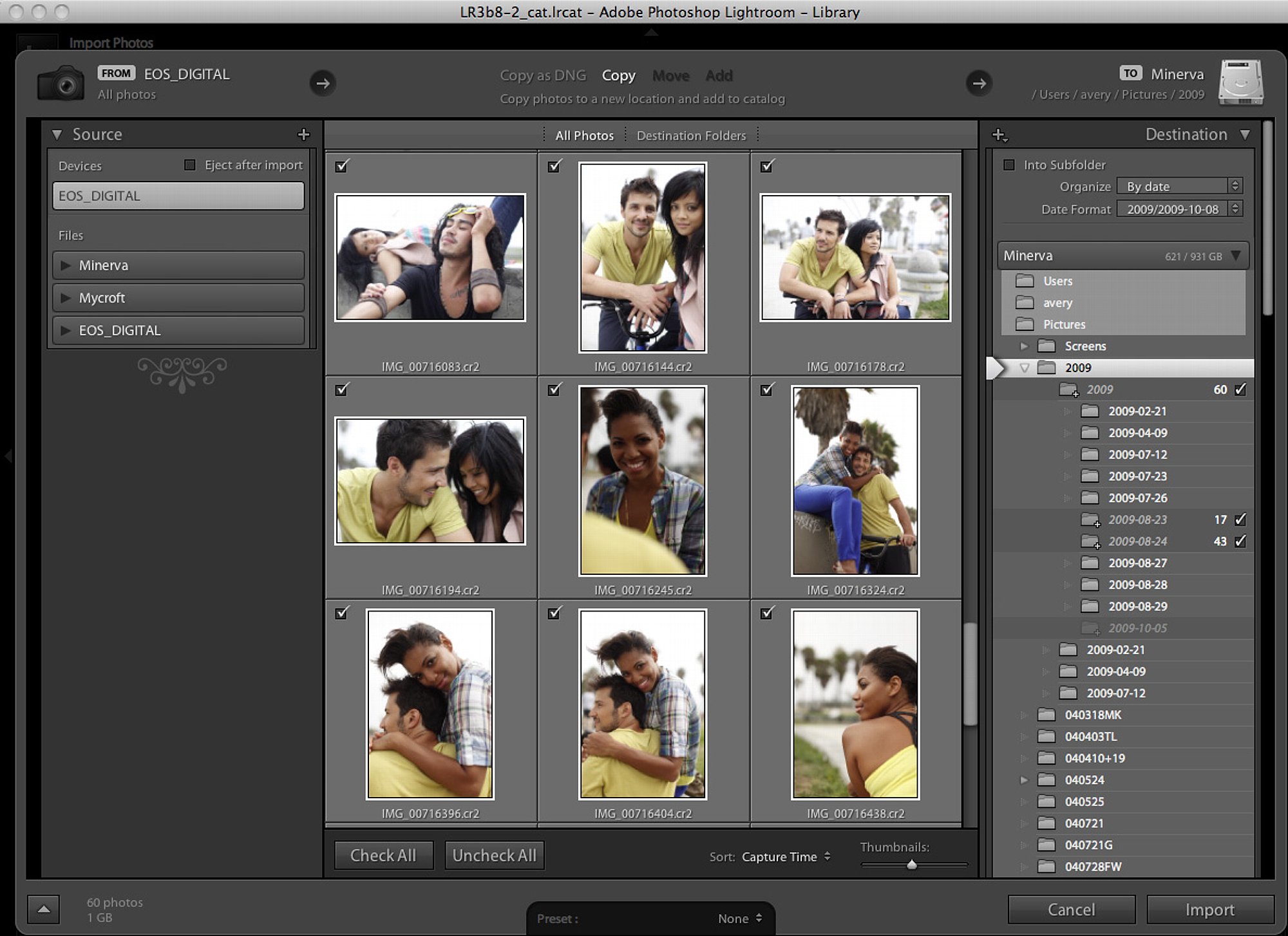Uncheck photo IMG_00716194.cr2
The height and width of the screenshot is (936, 1288).
pos(342,389)
